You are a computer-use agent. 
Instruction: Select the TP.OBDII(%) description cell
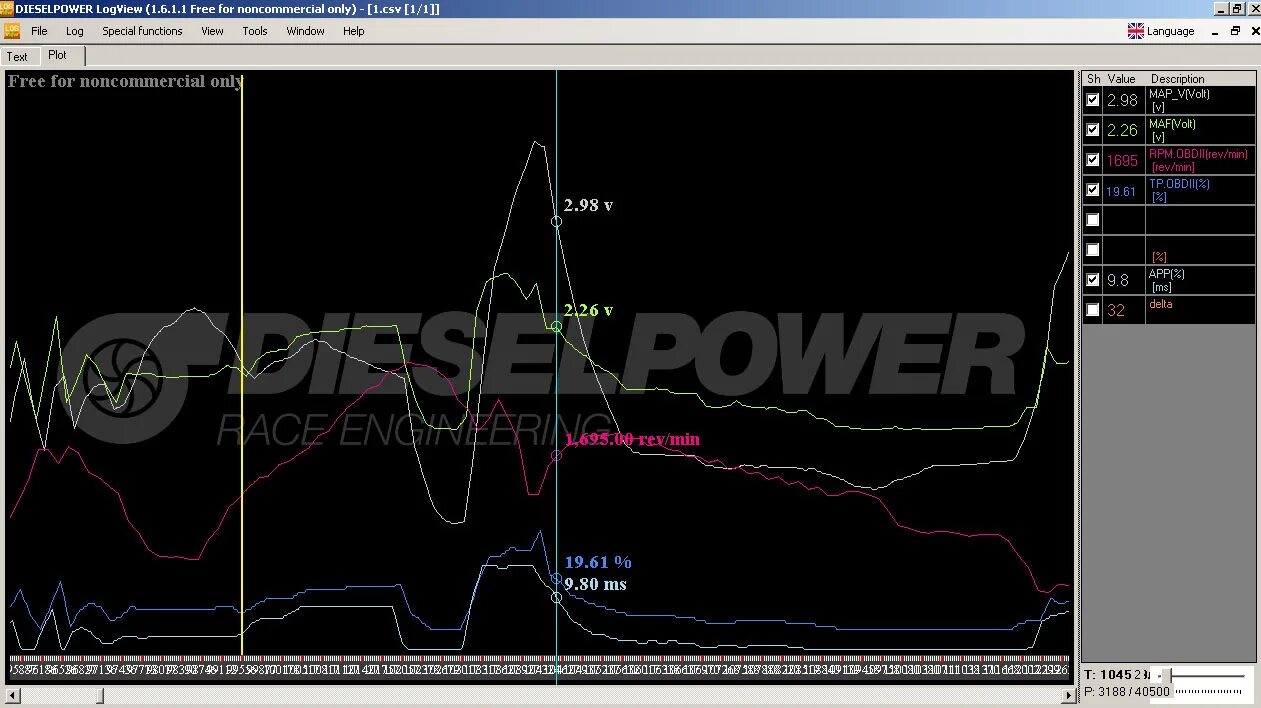tap(1200, 190)
